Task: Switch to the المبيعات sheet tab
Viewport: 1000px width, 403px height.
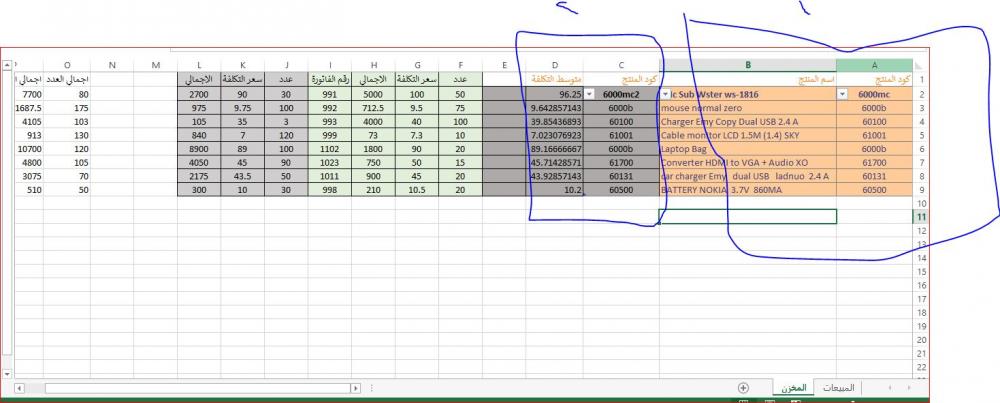Action: click(x=839, y=388)
